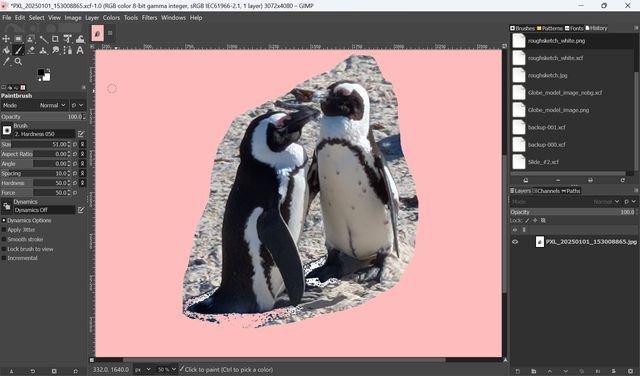640x376 pixels.
Task: Lower the layer one step
Action: (x=566, y=371)
